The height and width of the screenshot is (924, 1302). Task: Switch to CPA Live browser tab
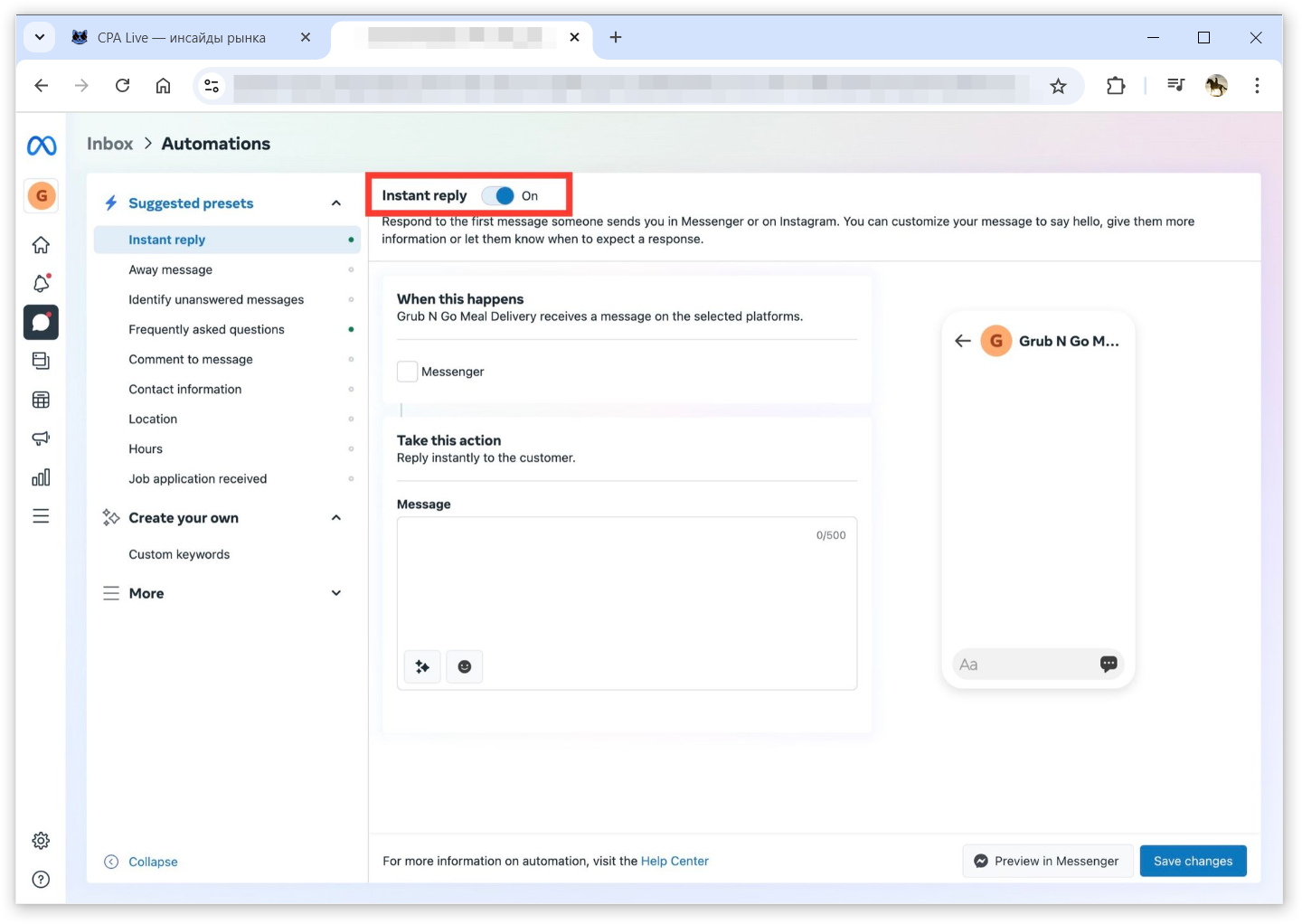(181, 37)
